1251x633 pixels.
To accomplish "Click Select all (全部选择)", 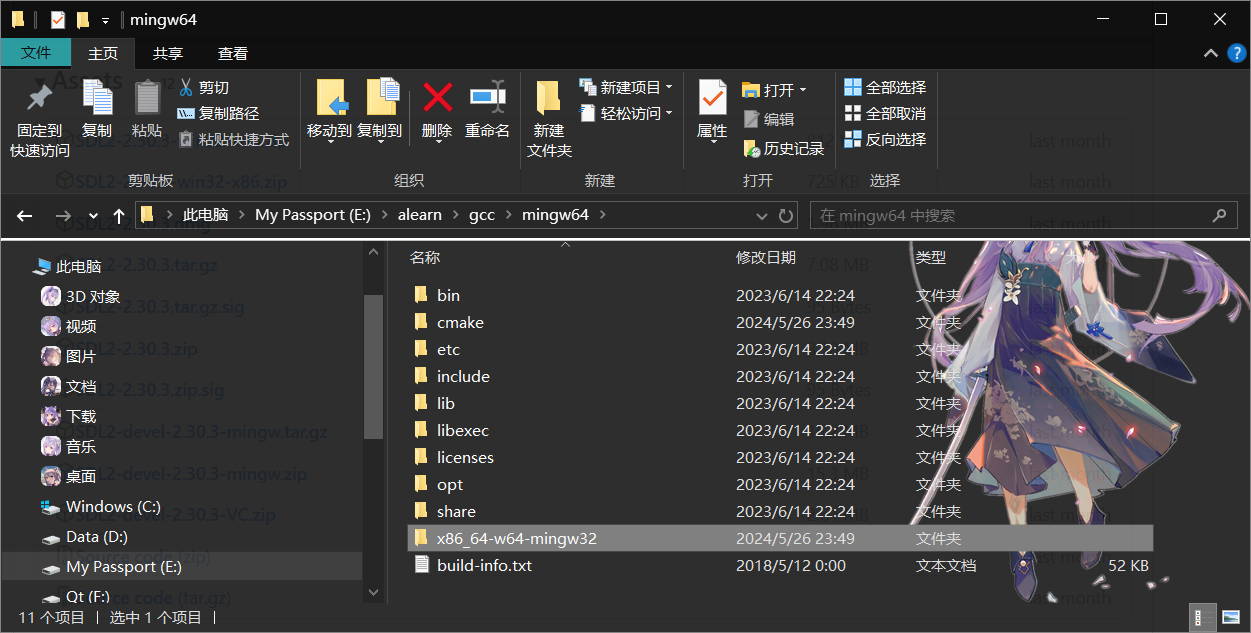I will pyautogui.click(x=885, y=87).
